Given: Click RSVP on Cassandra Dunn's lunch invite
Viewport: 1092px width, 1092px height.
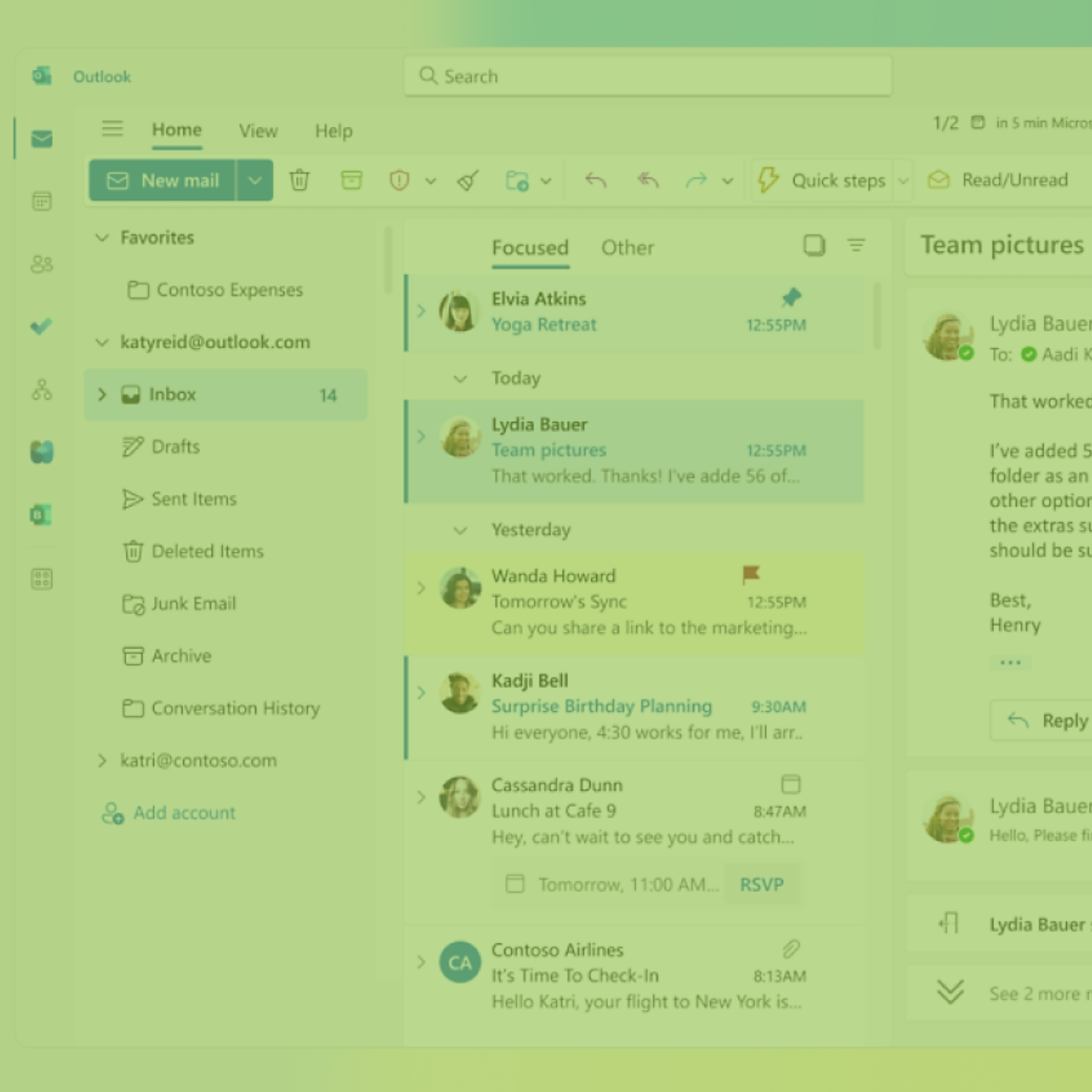Looking at the screenshot, I should [761, 884].
